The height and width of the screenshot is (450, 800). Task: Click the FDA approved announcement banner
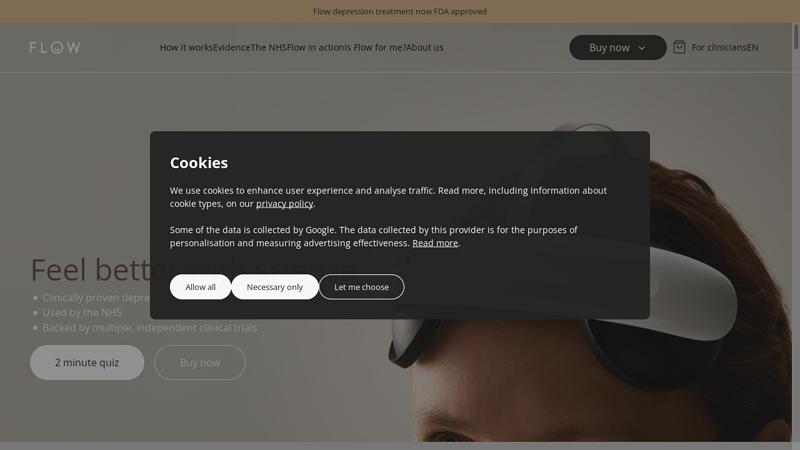(400, 12)
